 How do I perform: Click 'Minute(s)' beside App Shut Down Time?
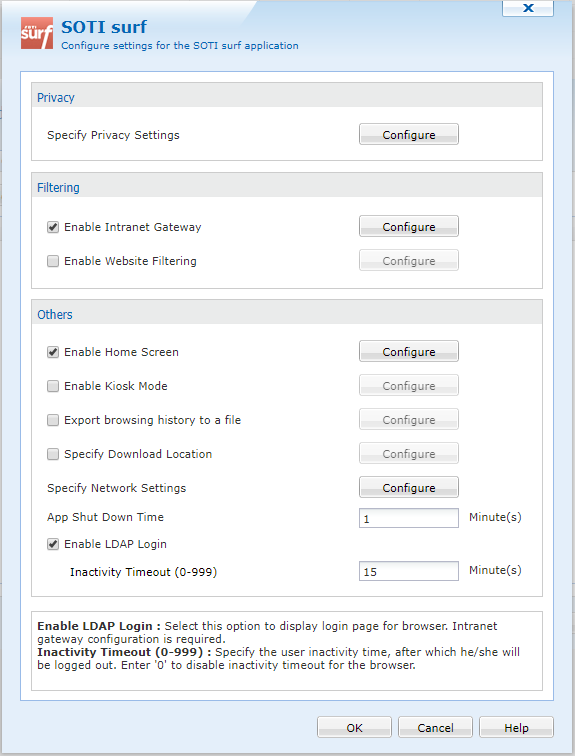point(495,517)
